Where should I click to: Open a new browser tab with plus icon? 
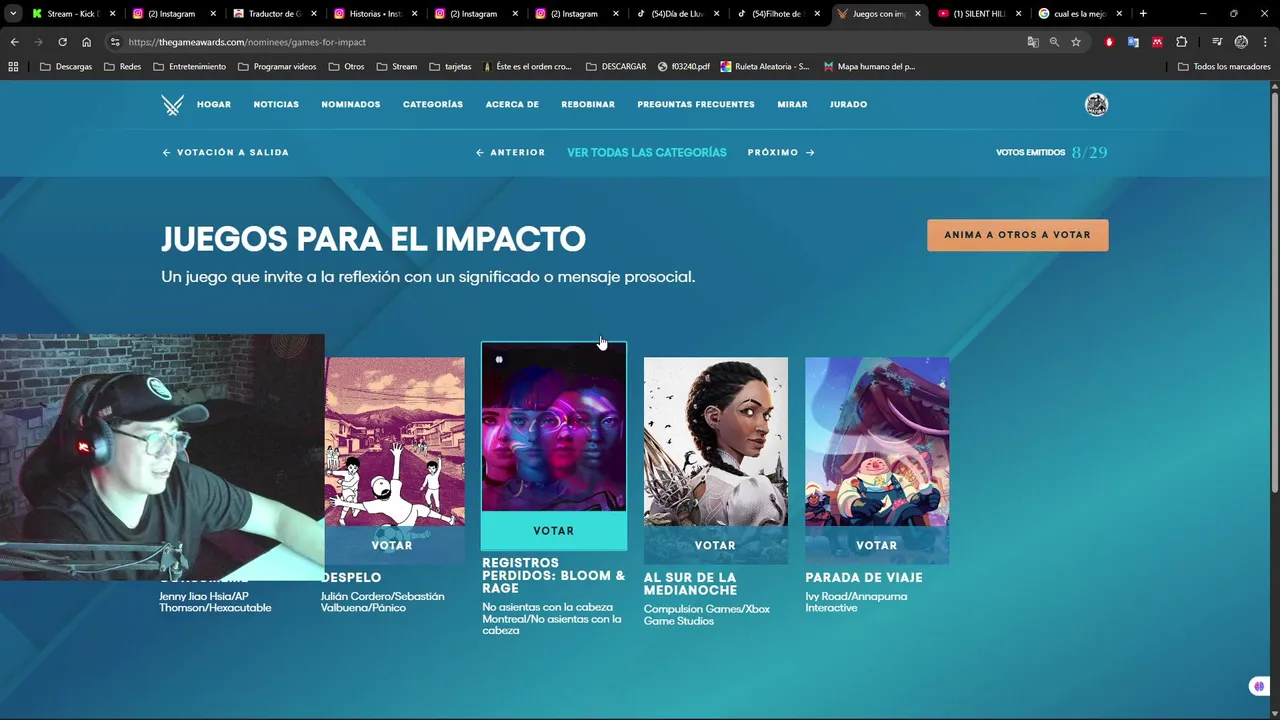click(1143, 14)
